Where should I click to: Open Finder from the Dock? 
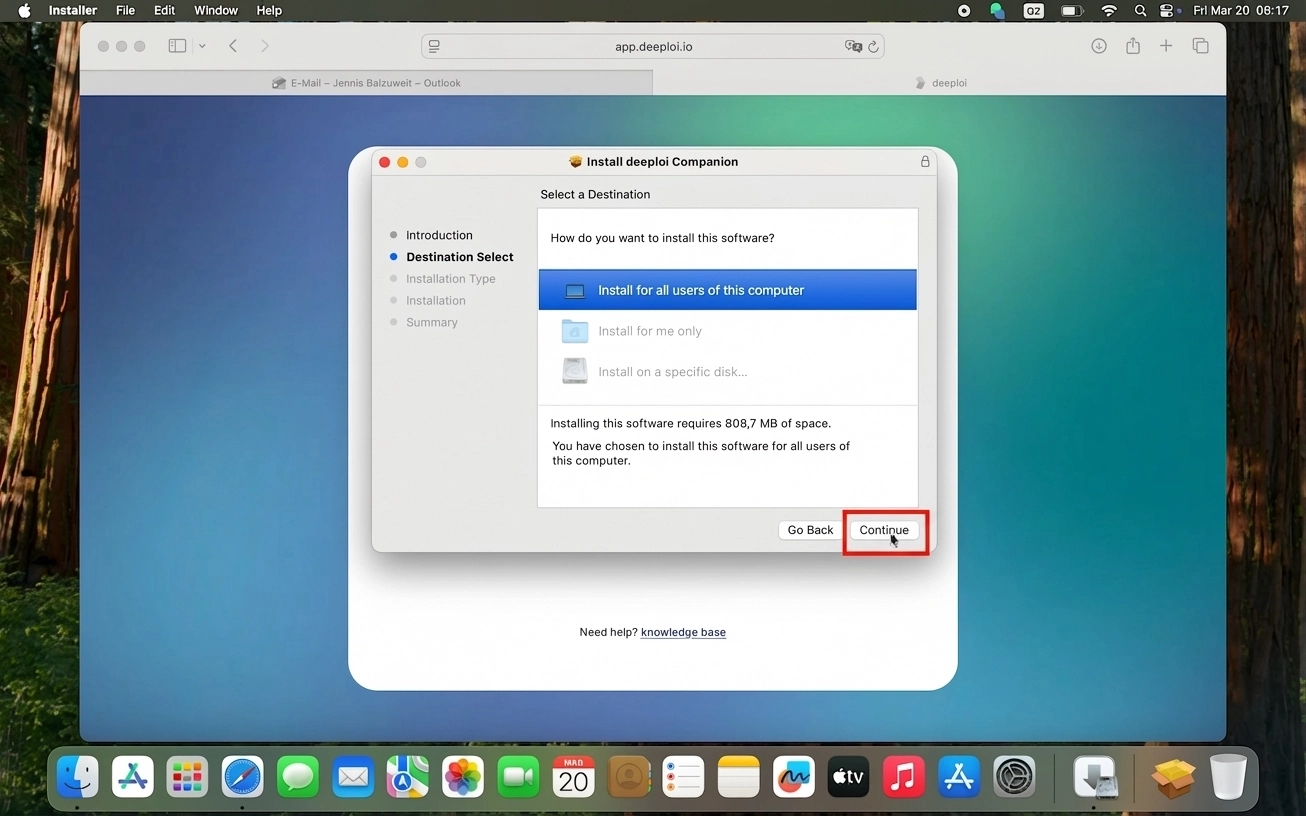(x=77, y=776)
